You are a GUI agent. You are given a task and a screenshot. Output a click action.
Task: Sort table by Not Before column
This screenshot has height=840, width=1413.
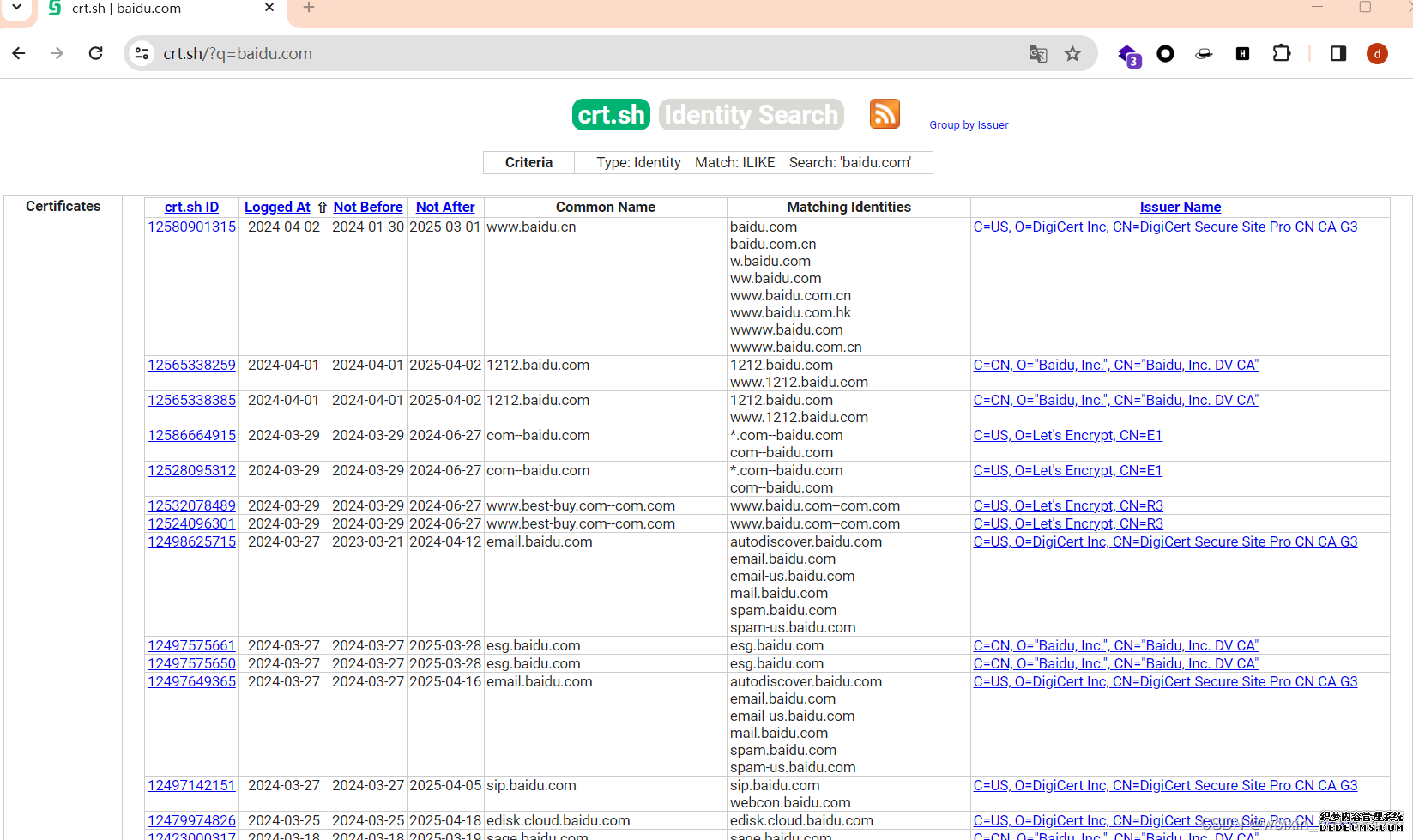coord(367,207)
